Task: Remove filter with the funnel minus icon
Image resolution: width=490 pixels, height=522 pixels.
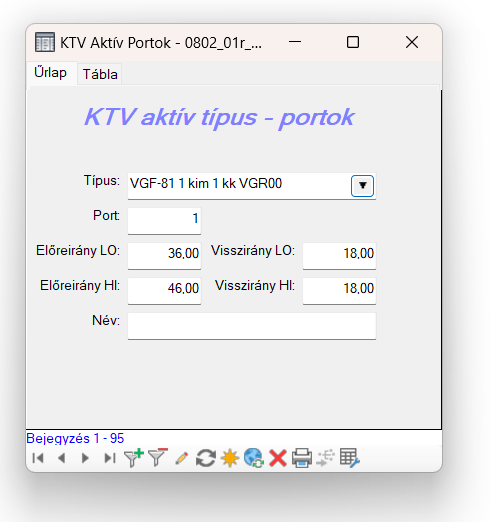Action: tap(158, 458)
